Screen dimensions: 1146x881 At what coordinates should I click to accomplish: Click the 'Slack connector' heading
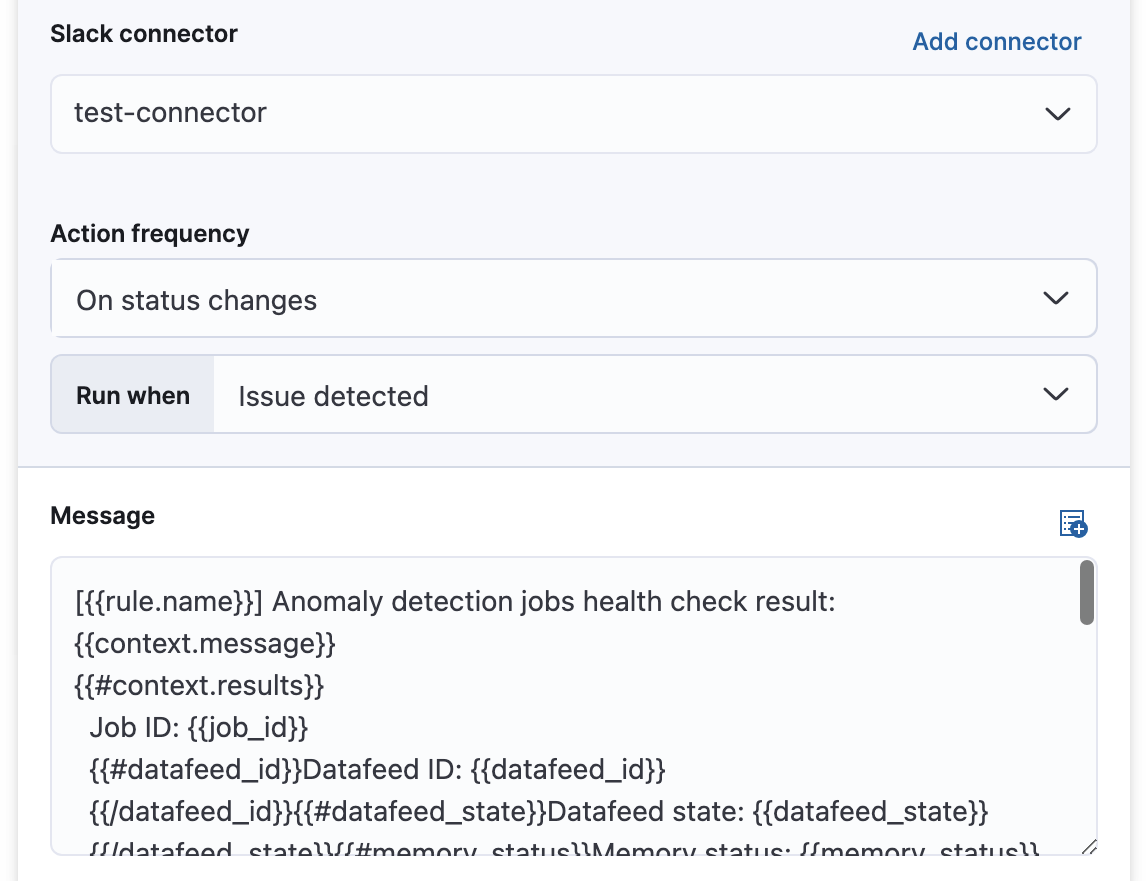(x=143, y=33)
